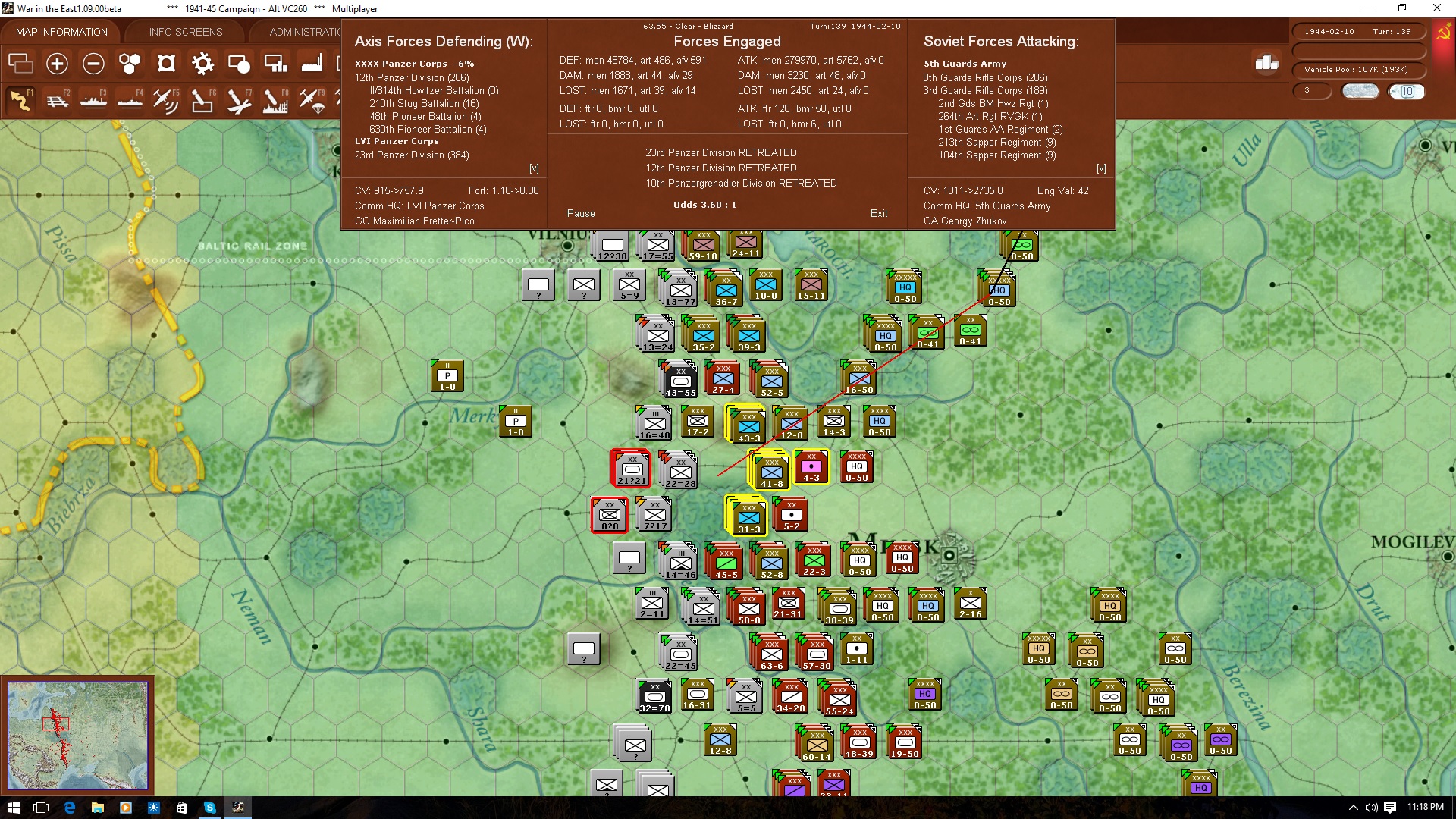Select the highlighted 41-8 Soviet stack
This screenshot has height=819, width=1456.
point(770,471)
